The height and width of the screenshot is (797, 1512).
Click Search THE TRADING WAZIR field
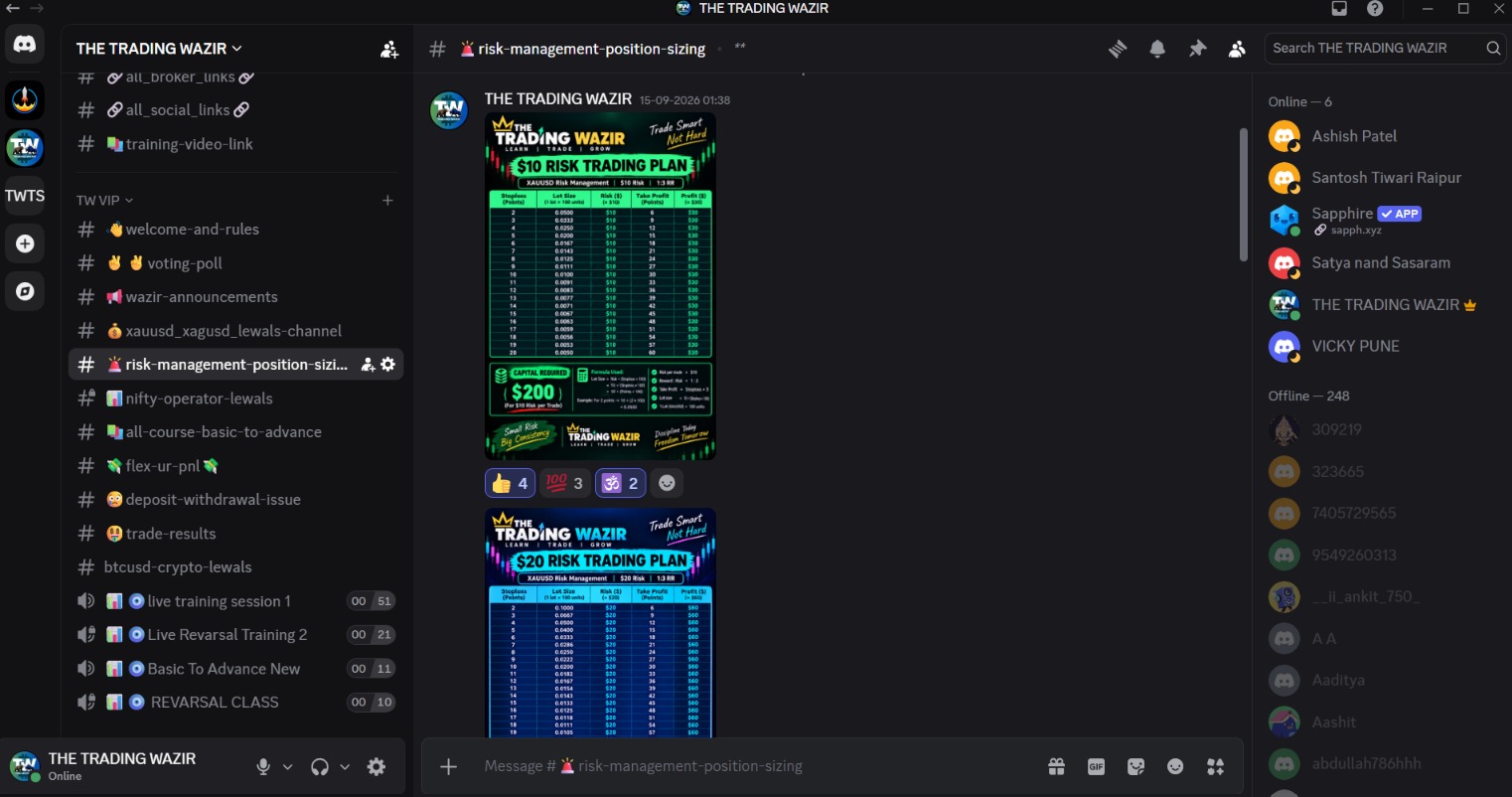1385,48
